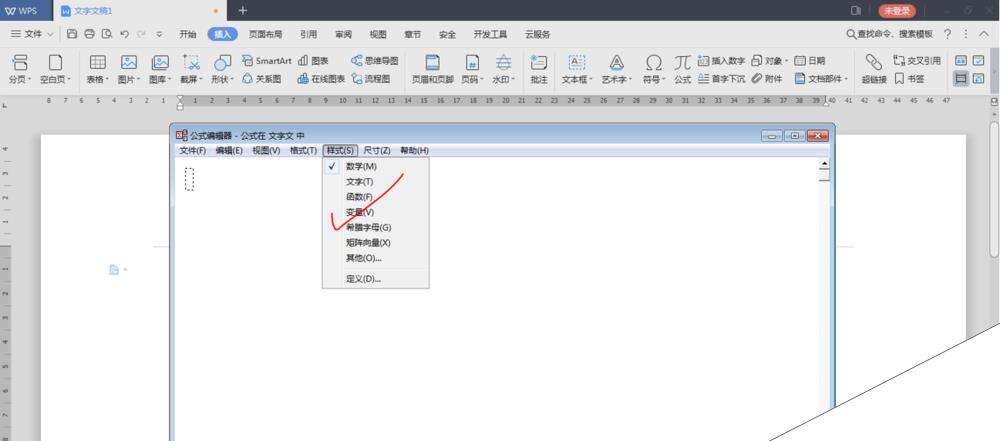Open the File (文件) dropdown menu
The image size is (1000, 441).
(x=32, y=34)
